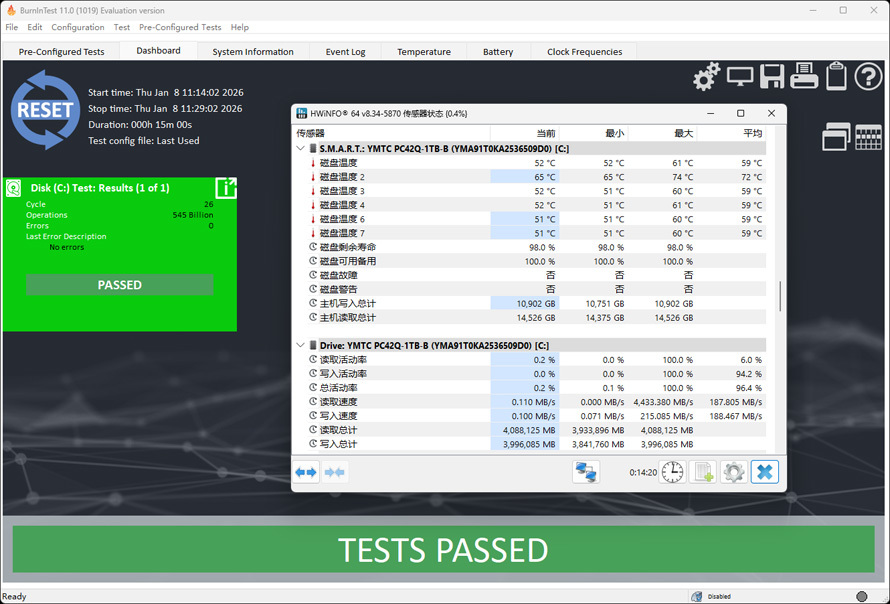The image size is (890, 604).
Task: Open the Configuration menu
Action: pos(78,27)
